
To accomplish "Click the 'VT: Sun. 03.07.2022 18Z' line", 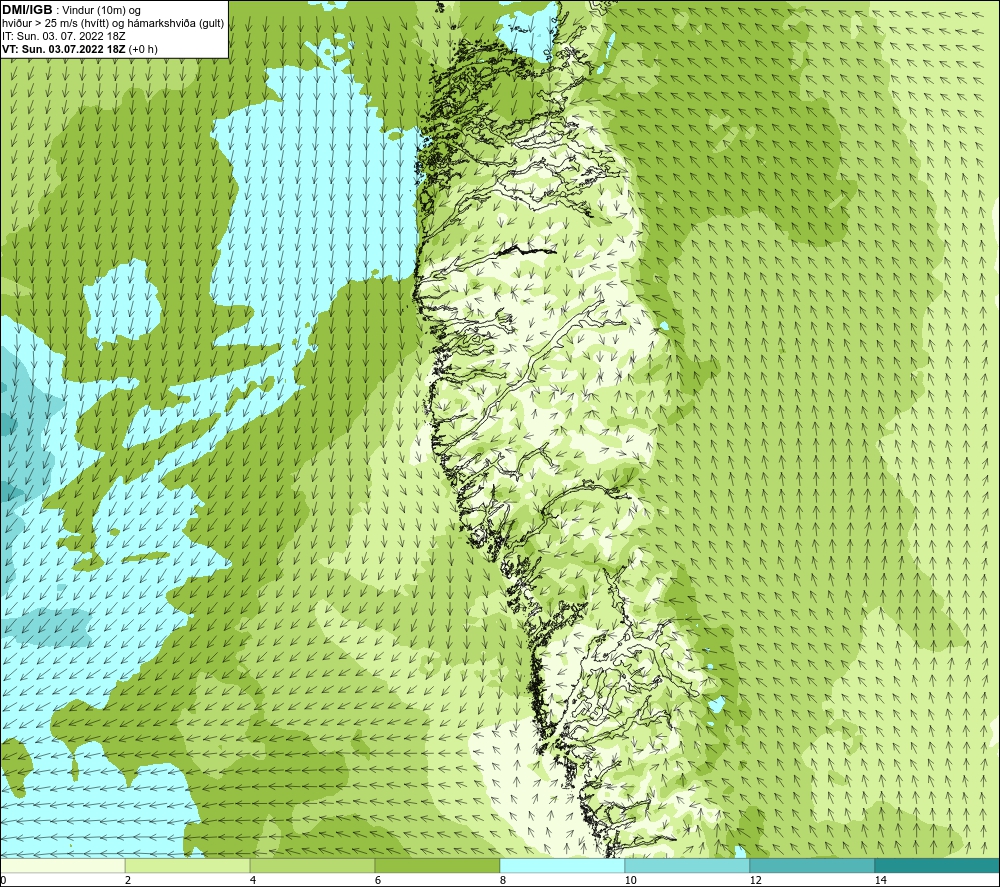I will click(x=80, y=49).
